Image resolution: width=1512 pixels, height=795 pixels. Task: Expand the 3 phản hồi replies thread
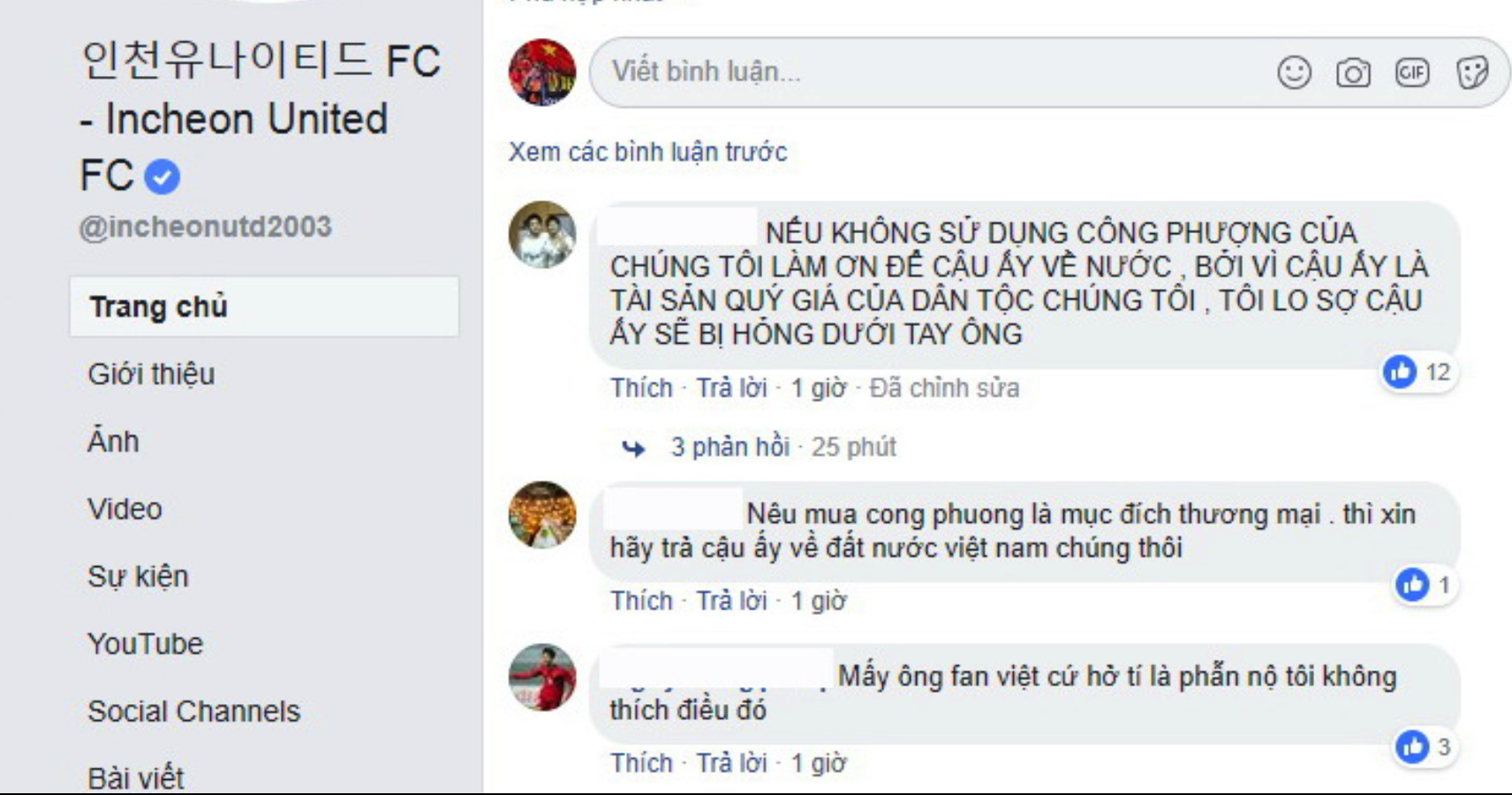pyautogui.click(x=730, y=447)
